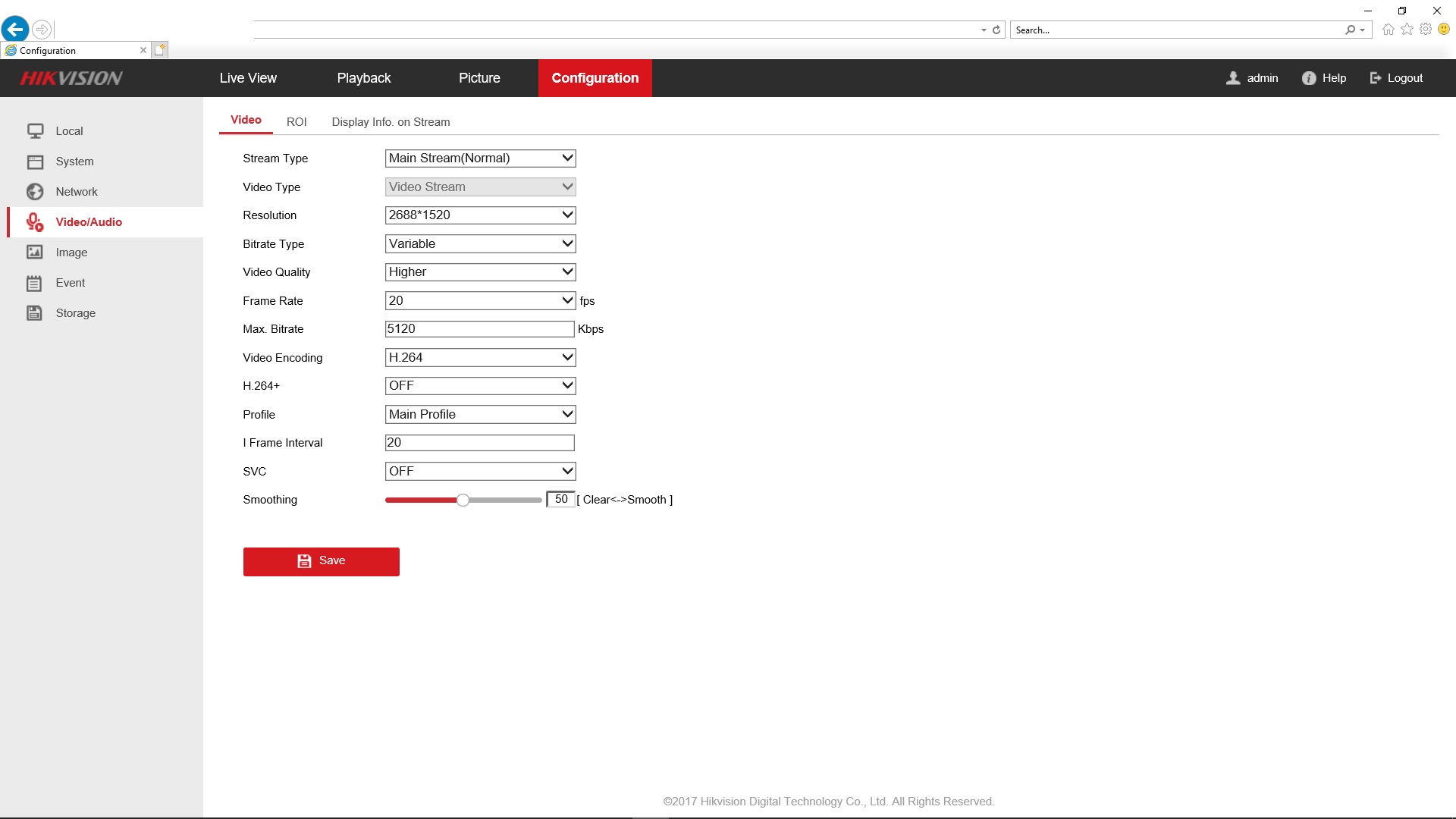
Task: Click the Max. Bitrate input field
Action: (x=479, y=329)
